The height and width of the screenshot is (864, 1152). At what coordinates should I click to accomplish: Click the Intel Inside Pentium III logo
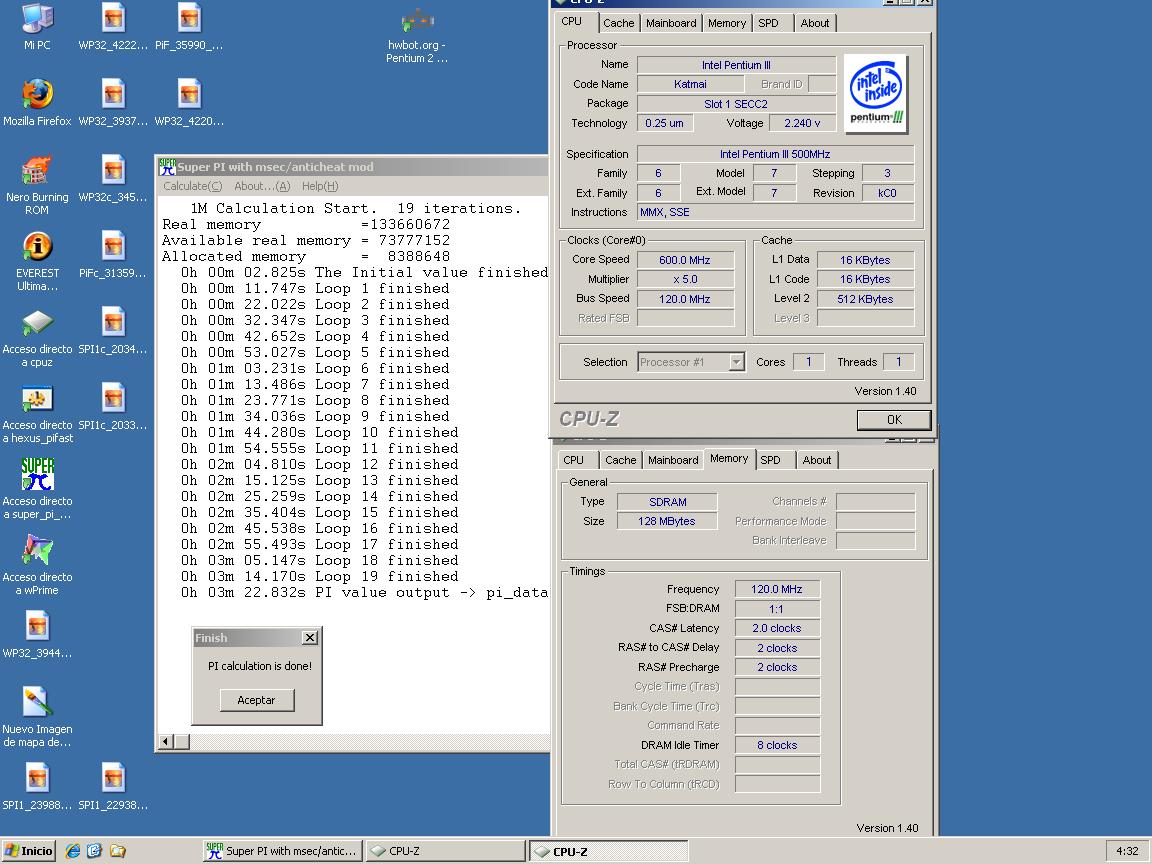(x=876, y=94)
